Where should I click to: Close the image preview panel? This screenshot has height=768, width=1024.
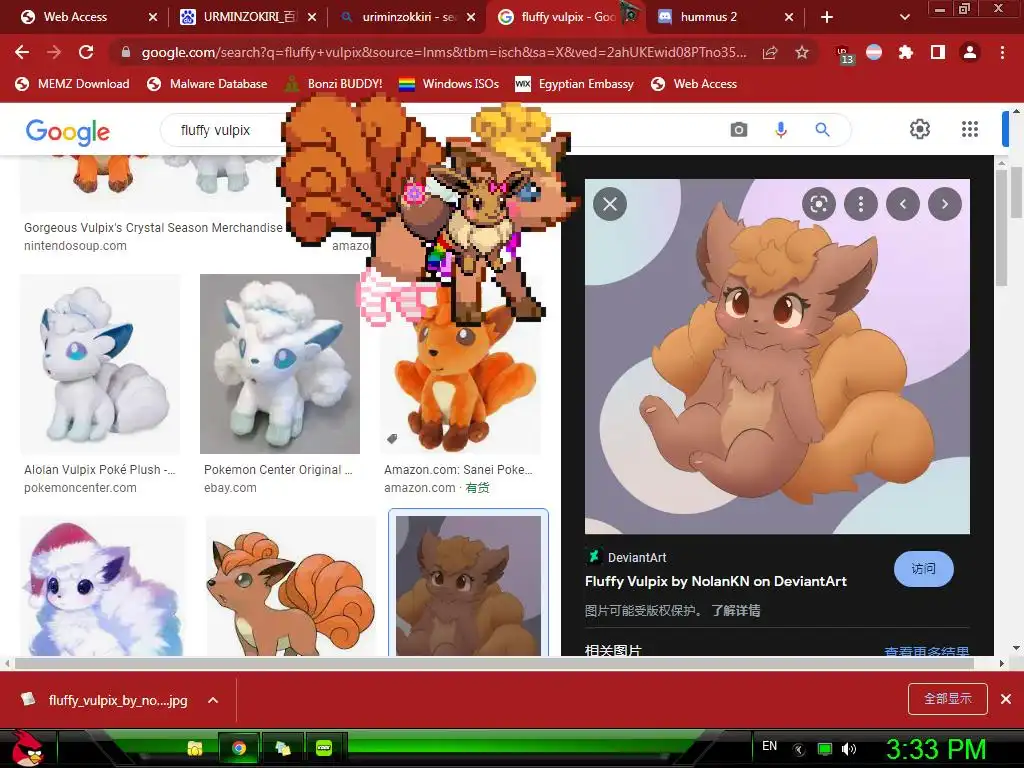click(x=610, y=204)
